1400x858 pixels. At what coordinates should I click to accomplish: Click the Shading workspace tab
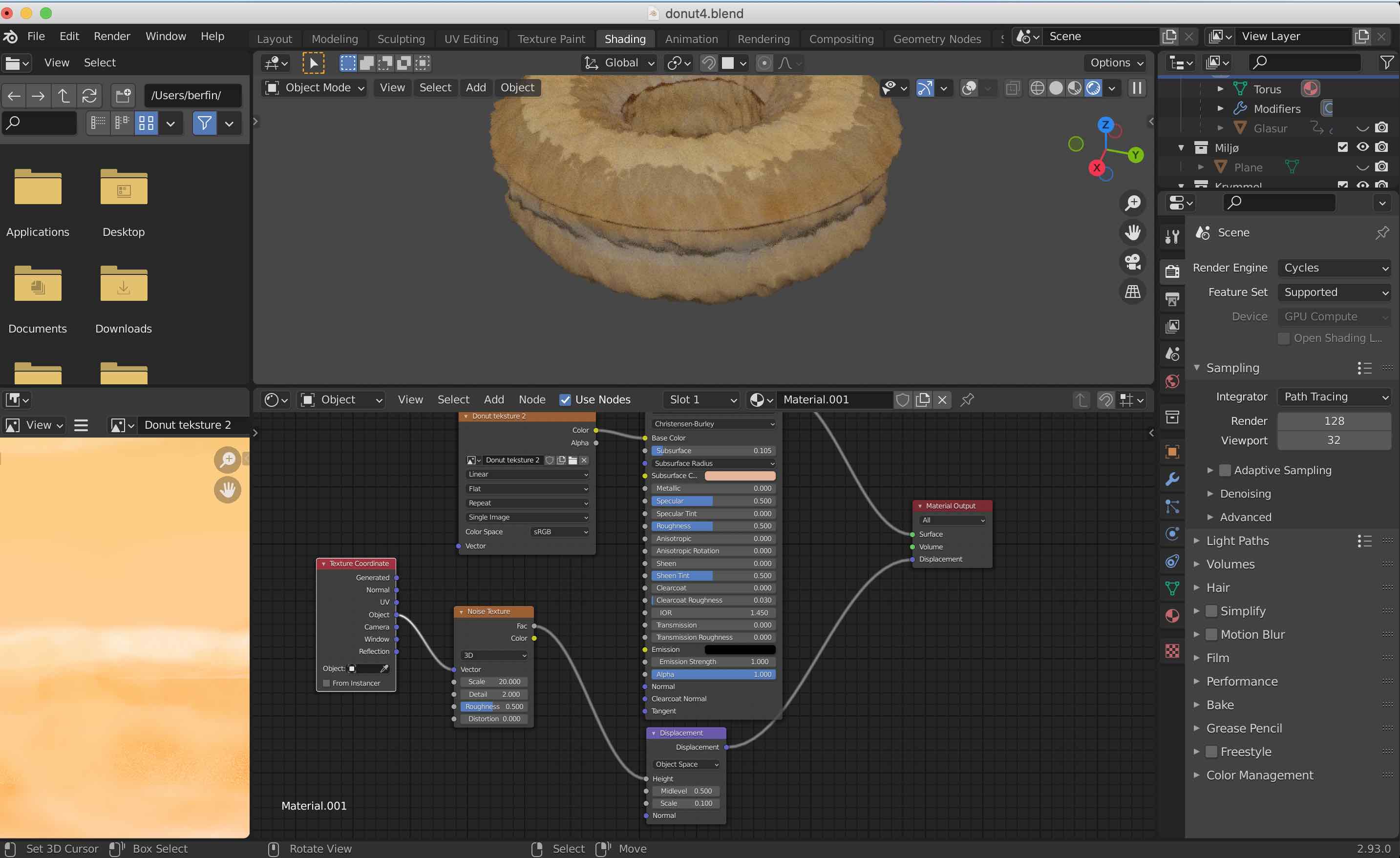pyautogui.click(x=624, y=38)
